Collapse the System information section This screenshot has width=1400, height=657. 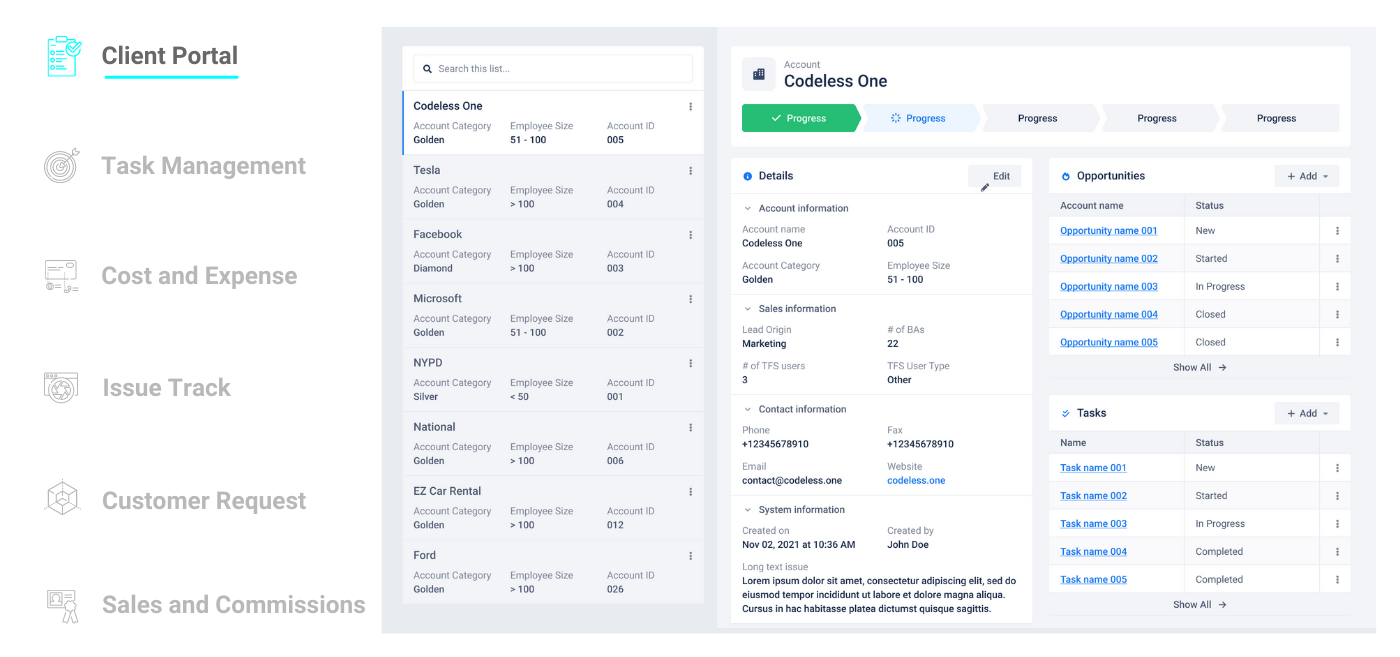click(747, 510)
